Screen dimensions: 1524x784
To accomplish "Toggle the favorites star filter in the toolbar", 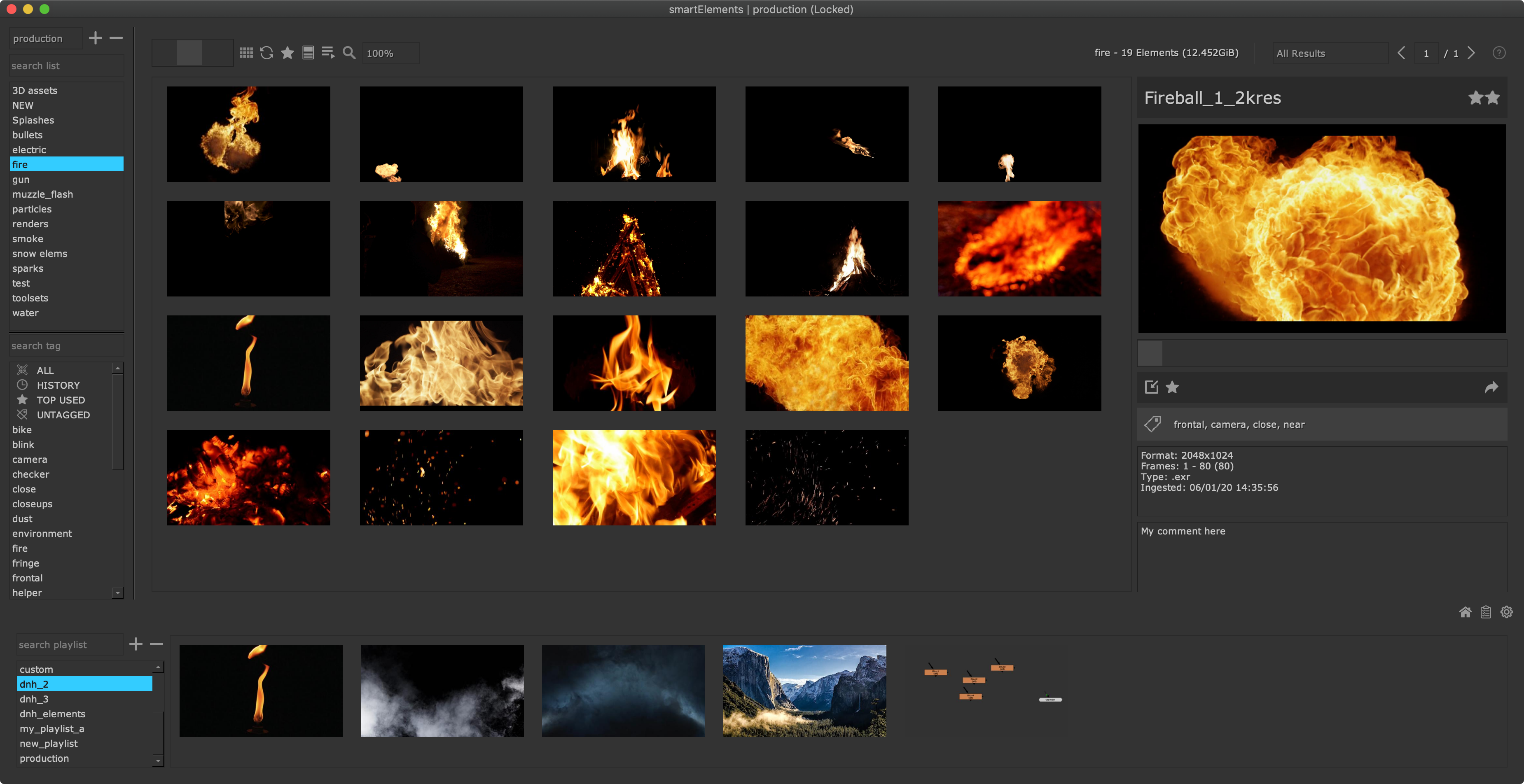I will (x=288, y=53).
